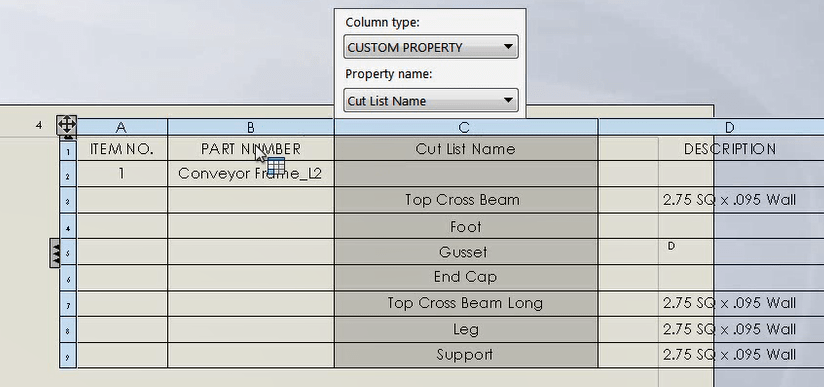Image resolution: width=824 pixels, height=387 pixels.
Task: Select row header 4
Action: click(68, 227)
